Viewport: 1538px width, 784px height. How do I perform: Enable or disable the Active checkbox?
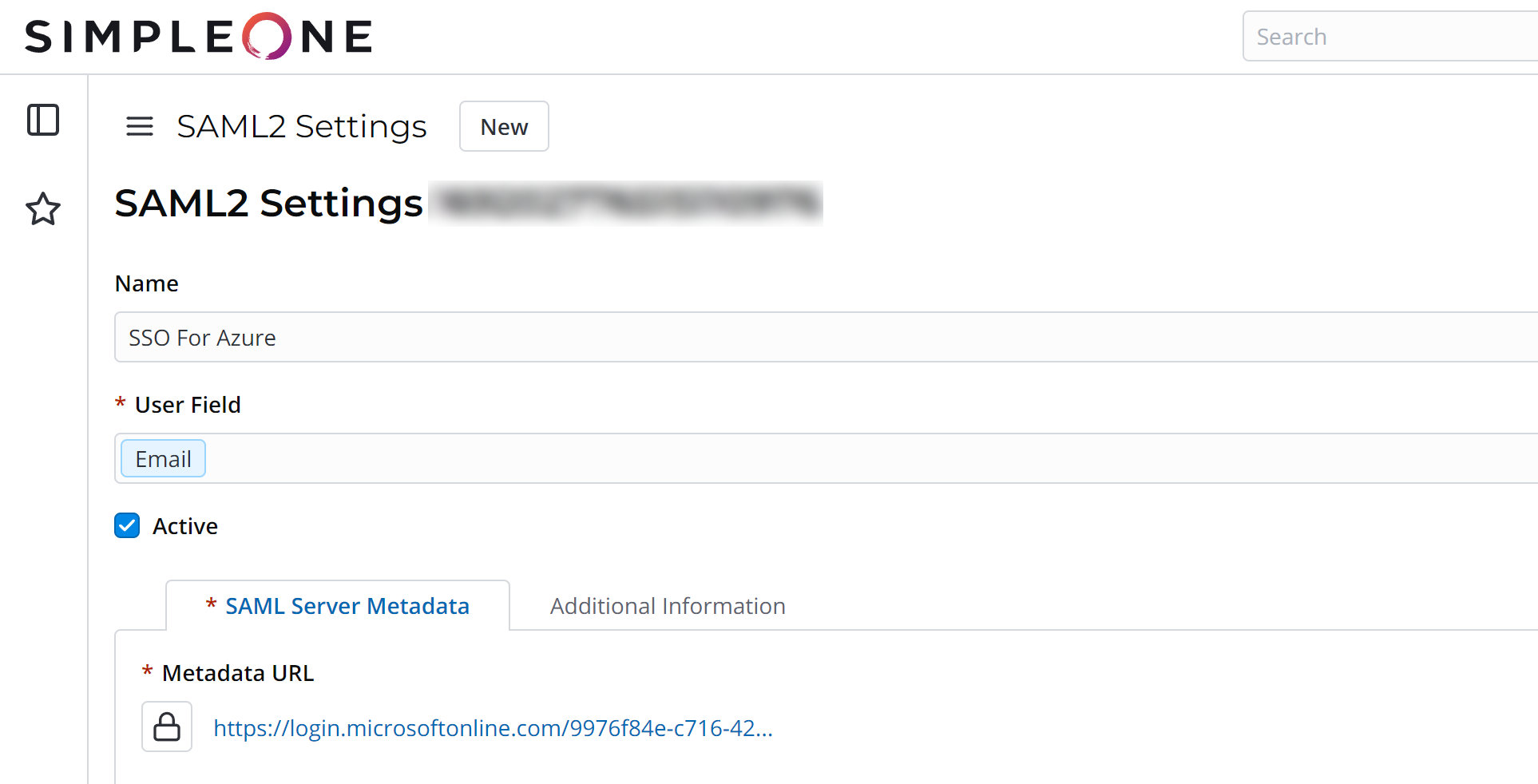[x=127, y=525]
